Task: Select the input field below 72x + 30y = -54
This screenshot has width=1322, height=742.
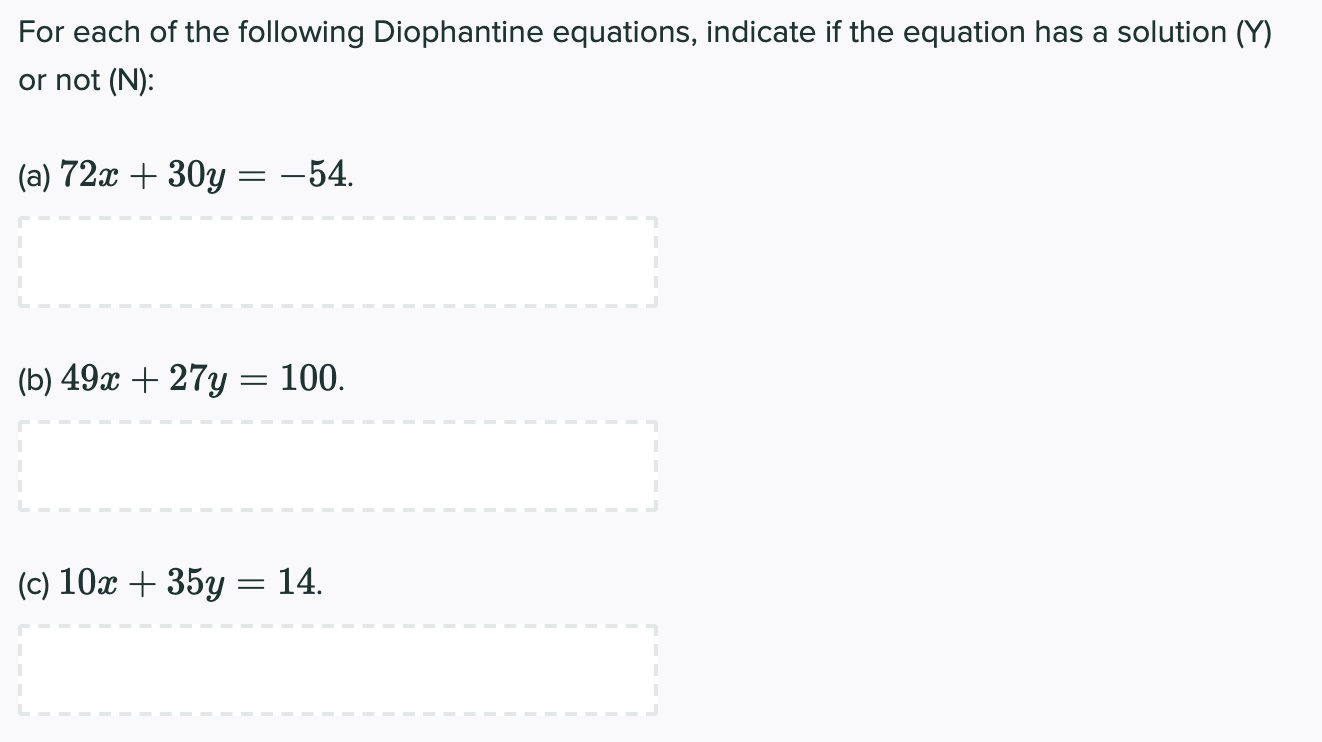Action: (337, 261)
